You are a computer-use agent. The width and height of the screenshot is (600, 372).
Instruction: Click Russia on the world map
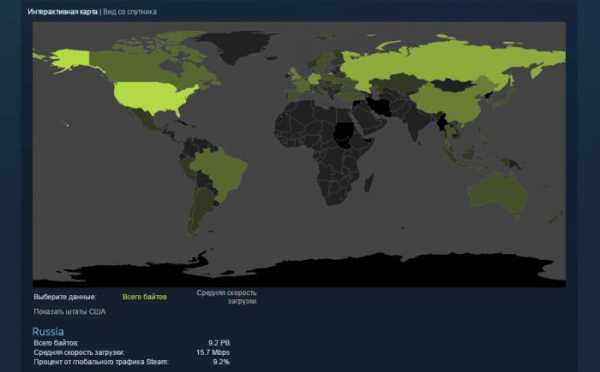click(440, 63)
